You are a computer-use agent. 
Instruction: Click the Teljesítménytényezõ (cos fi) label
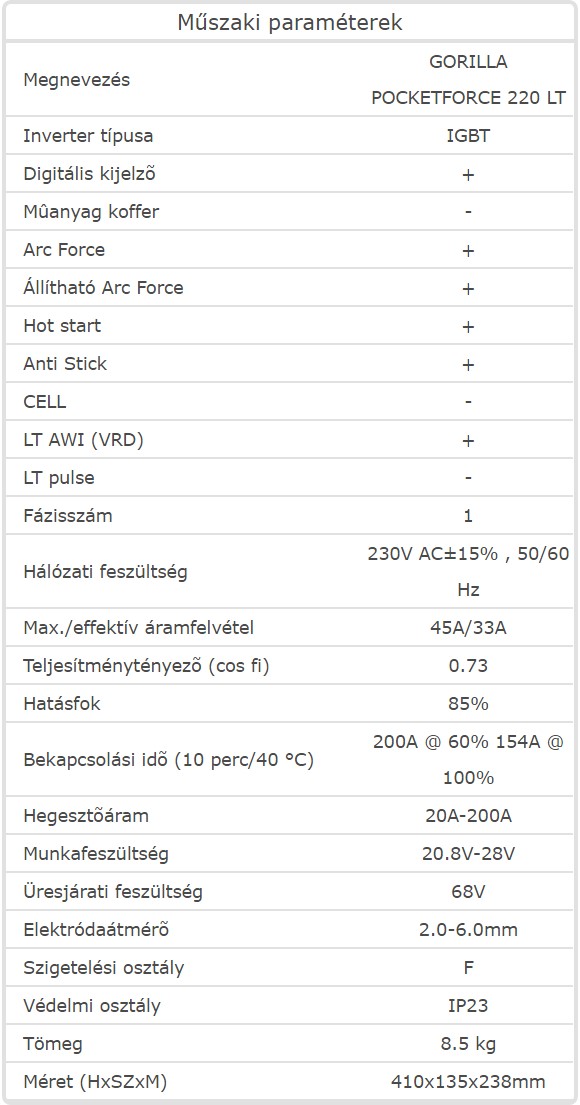pyautogui.click(x=147, y=666)
